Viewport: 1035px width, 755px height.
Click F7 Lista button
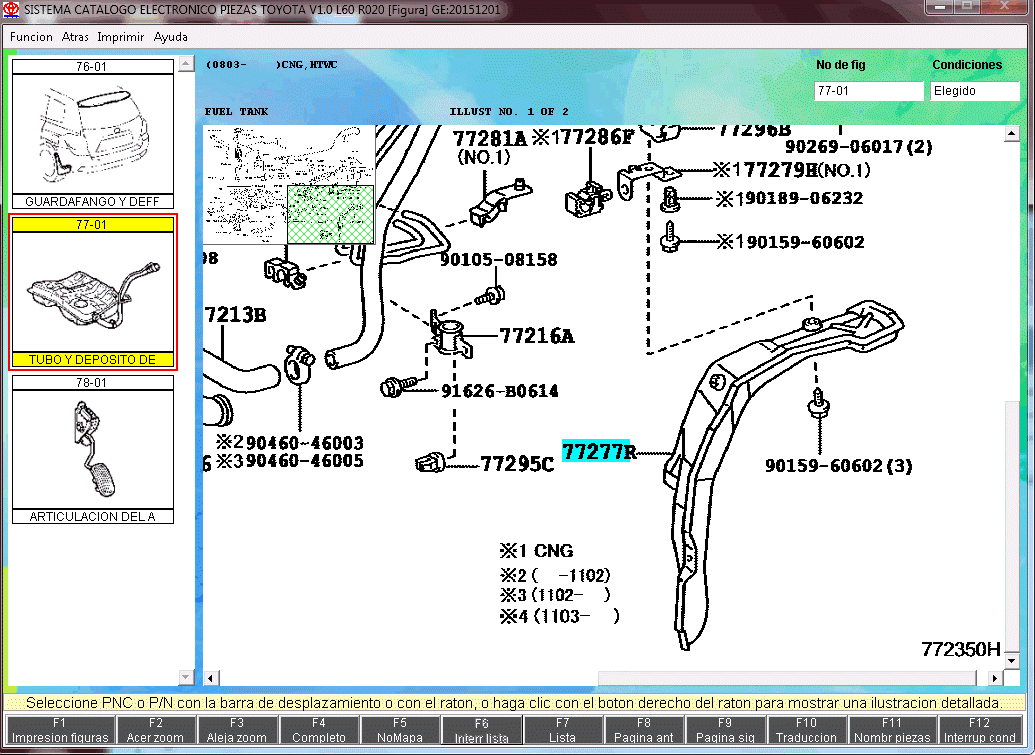click(x=562, y=731)
